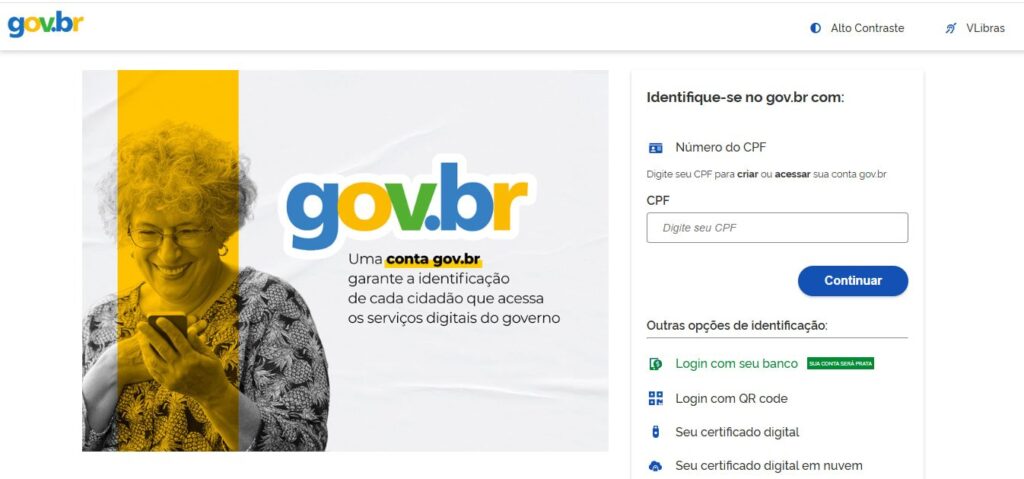The image size is (1024, 479).
Task: Choose Seu certificado digital option
Action: click(x=737, y=432)
